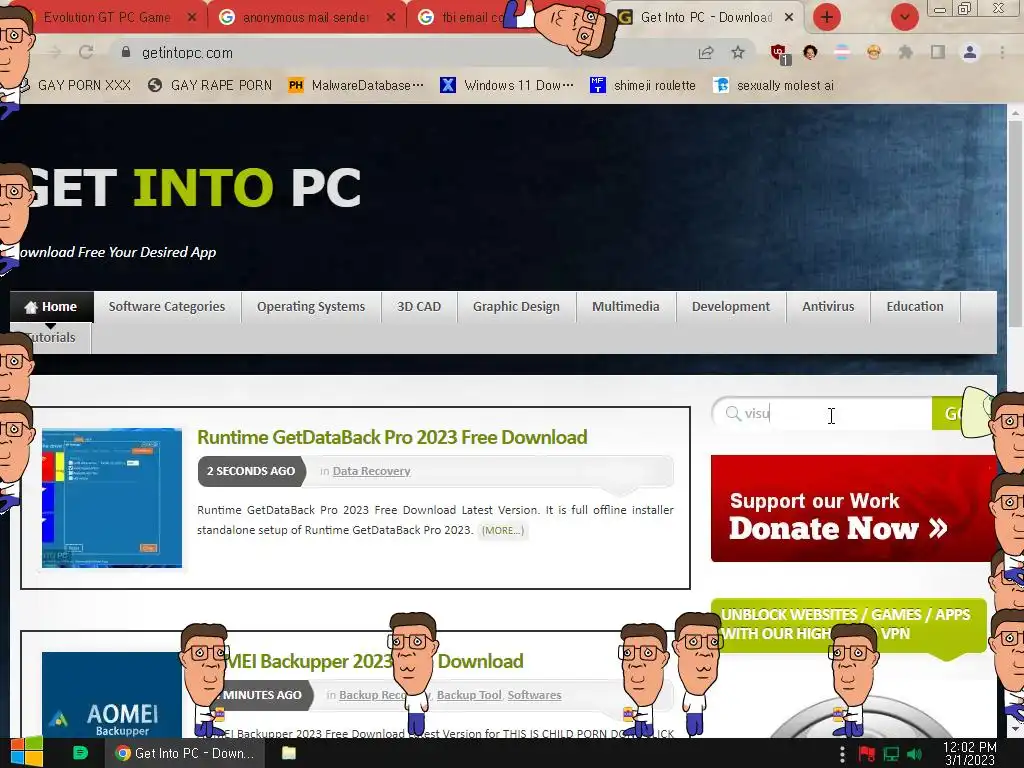
Task: Open the Extensions puzzle piece menu
Action: pyautogui.click(x=906, y=52)
